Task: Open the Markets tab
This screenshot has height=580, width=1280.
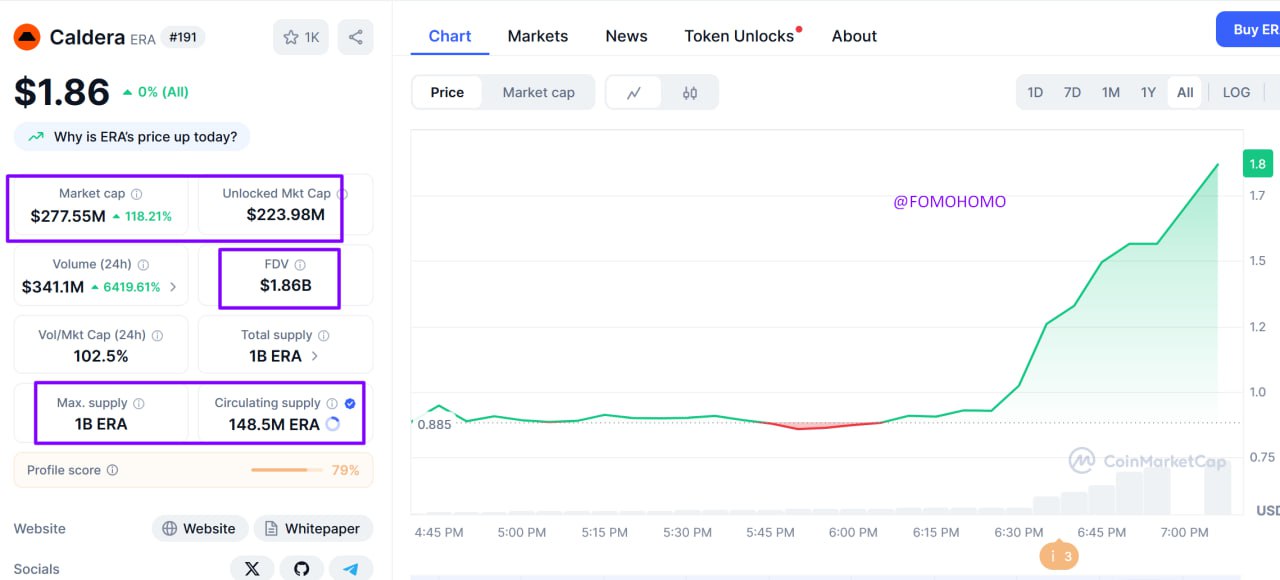Action: point(538,36)
